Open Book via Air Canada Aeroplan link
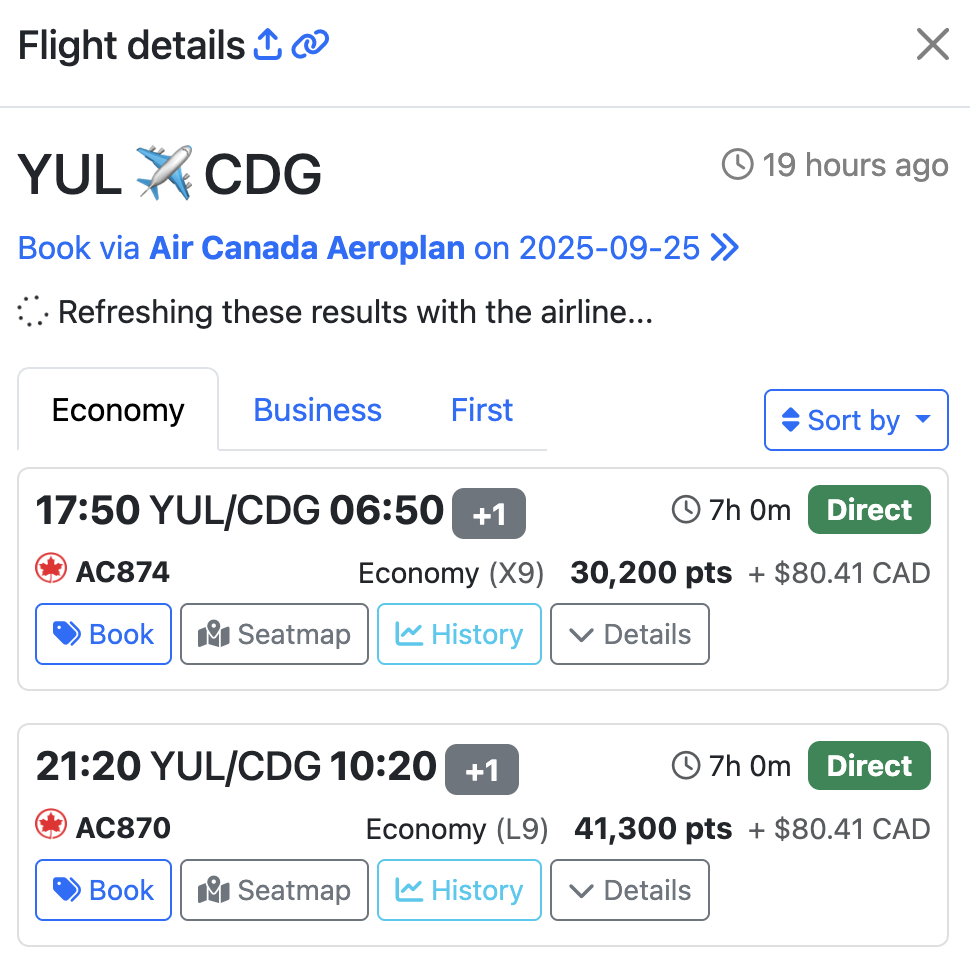The width and height of the screenshot is (970, 964). tap(378, 248)
